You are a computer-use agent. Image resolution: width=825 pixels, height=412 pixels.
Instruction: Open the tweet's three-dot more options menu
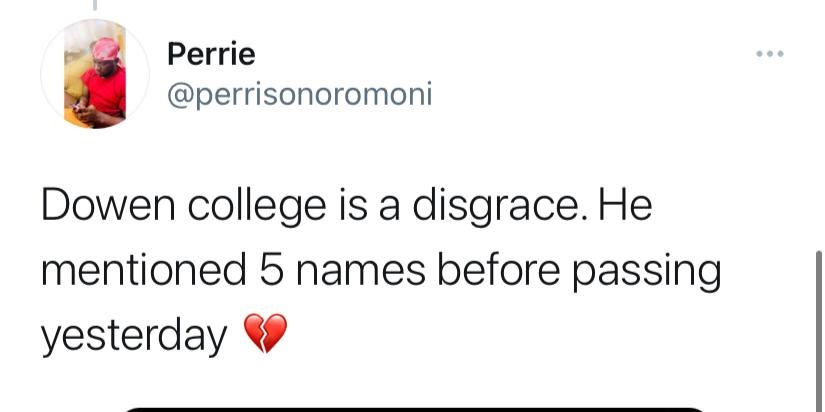pos(769,53)
